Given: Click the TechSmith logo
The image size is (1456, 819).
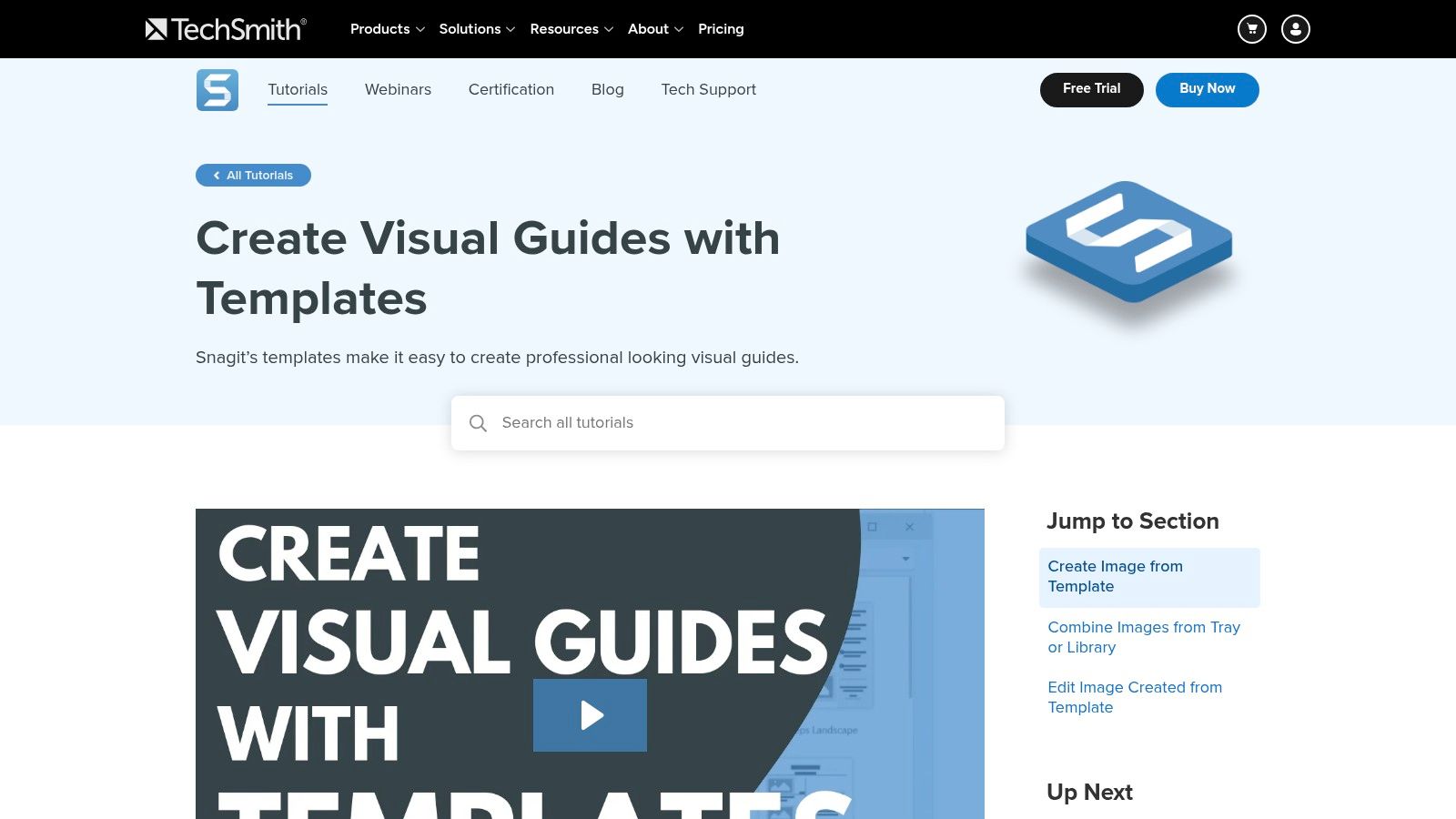Looking at the screenshot, I should tap(226, 29).
